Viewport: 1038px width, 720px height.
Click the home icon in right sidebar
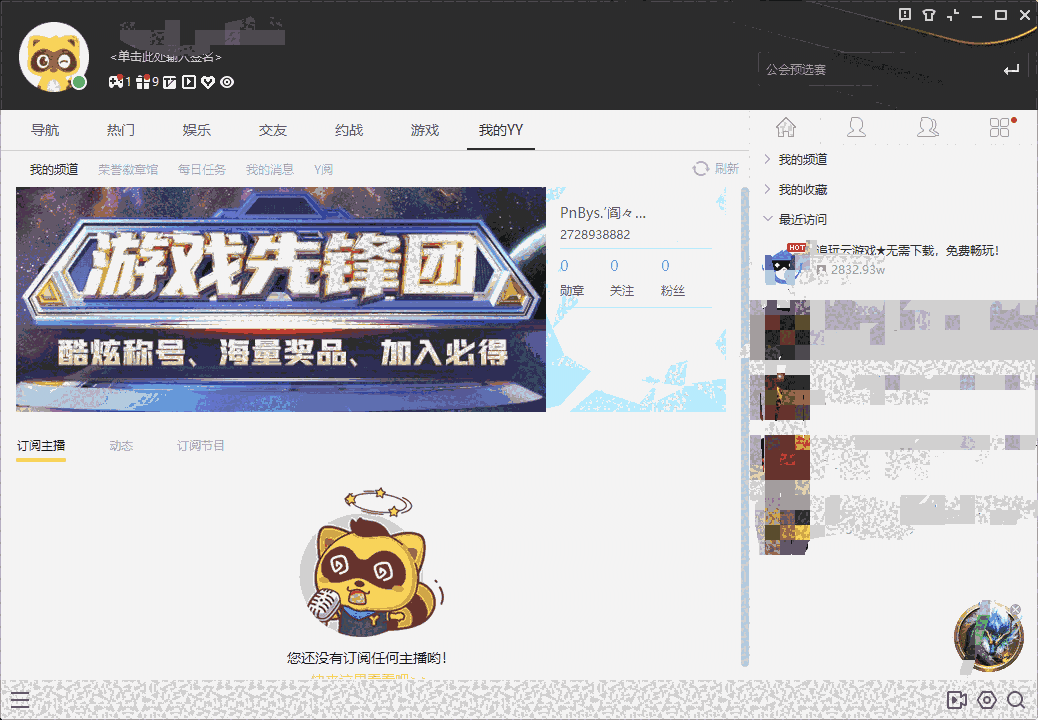tap(786, 128)
